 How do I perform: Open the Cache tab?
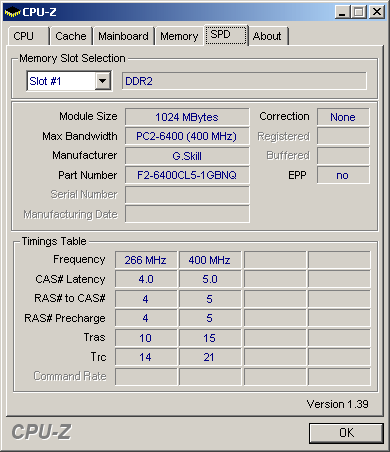pos(71,36)
